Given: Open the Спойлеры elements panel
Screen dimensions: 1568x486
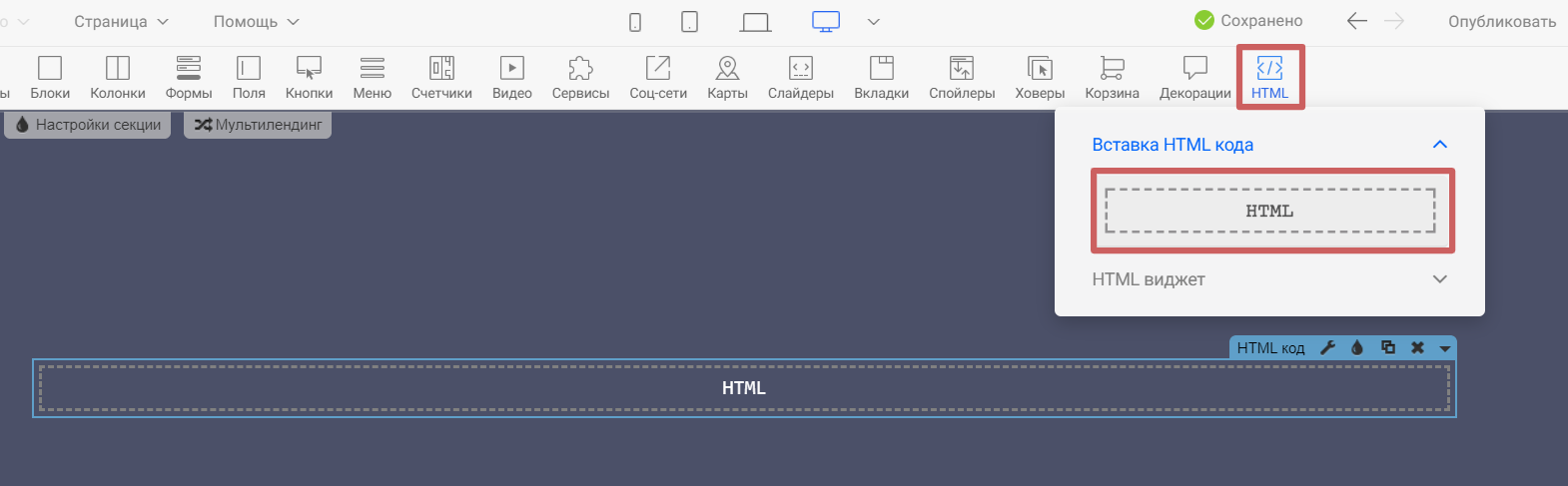Looking at the screenshot, I should pos(962,77).
